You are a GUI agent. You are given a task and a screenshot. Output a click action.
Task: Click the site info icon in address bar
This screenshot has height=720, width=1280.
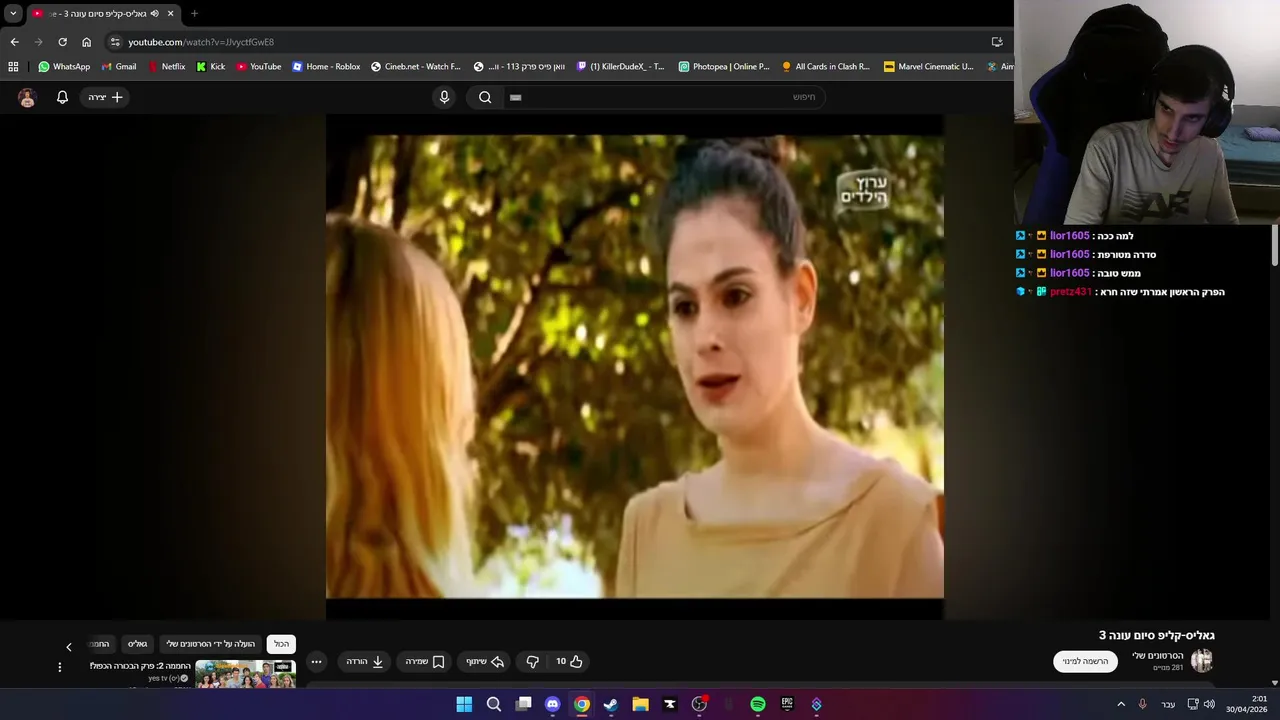[115, 42]
